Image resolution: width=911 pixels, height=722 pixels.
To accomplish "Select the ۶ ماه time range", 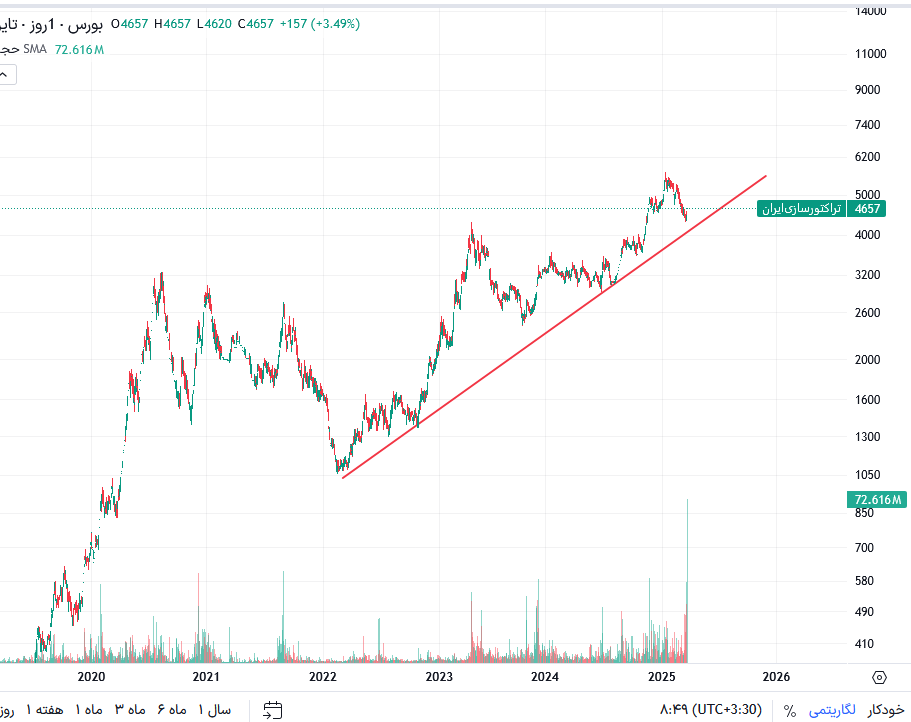I will pos(172,710).
